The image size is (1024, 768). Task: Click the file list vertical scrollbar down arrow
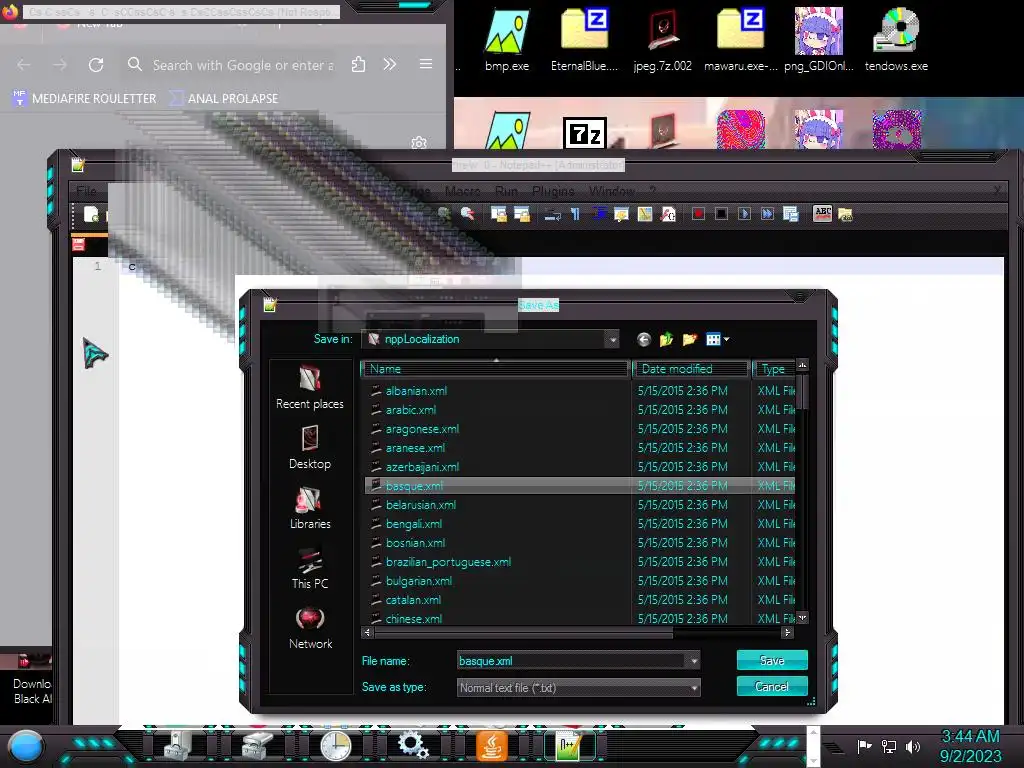pos(803,617)
